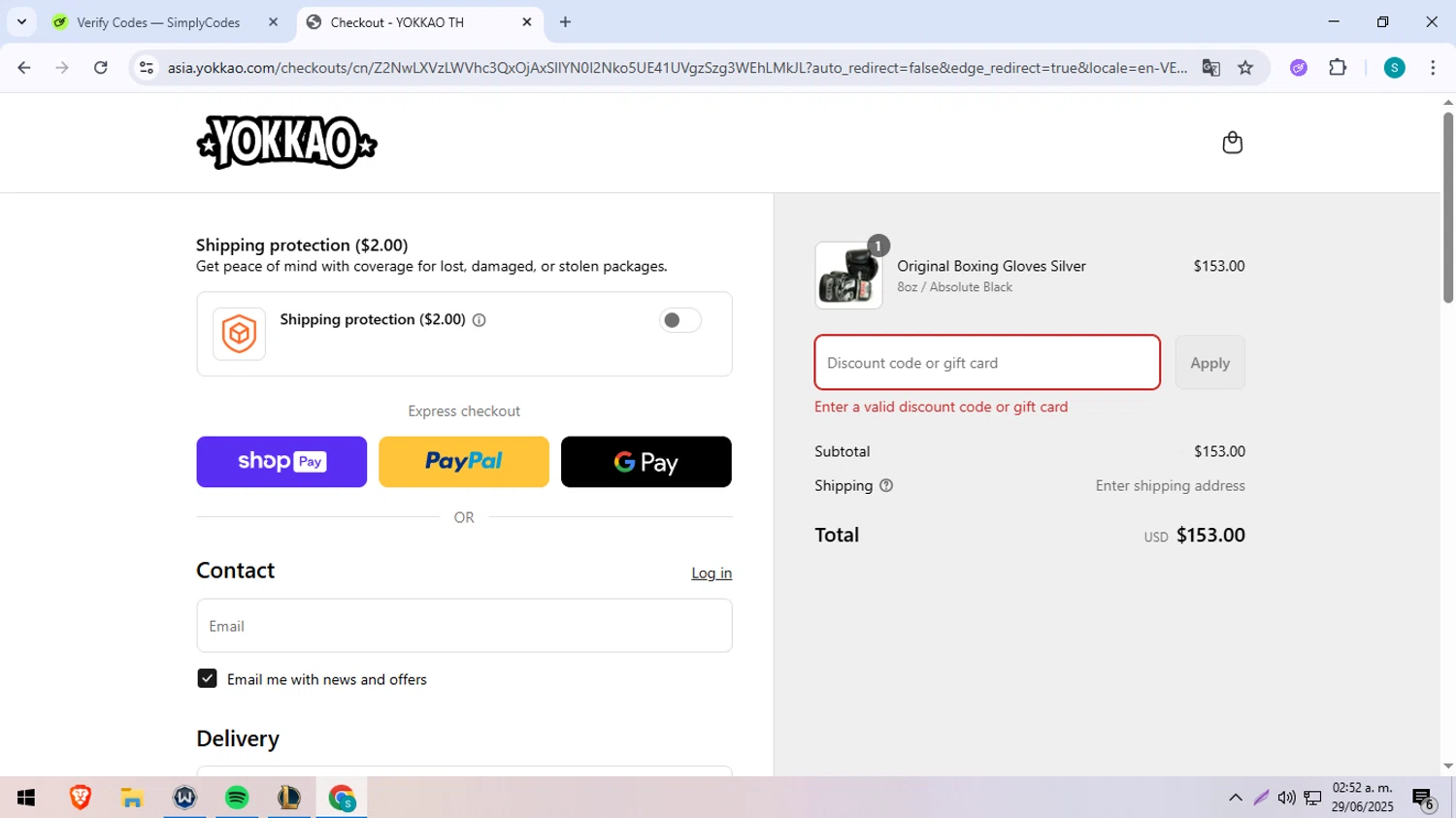The width and height of the screenshot is (1456, 818).
Task: Pay with Shop Pay button
Action: coord(281,462)
